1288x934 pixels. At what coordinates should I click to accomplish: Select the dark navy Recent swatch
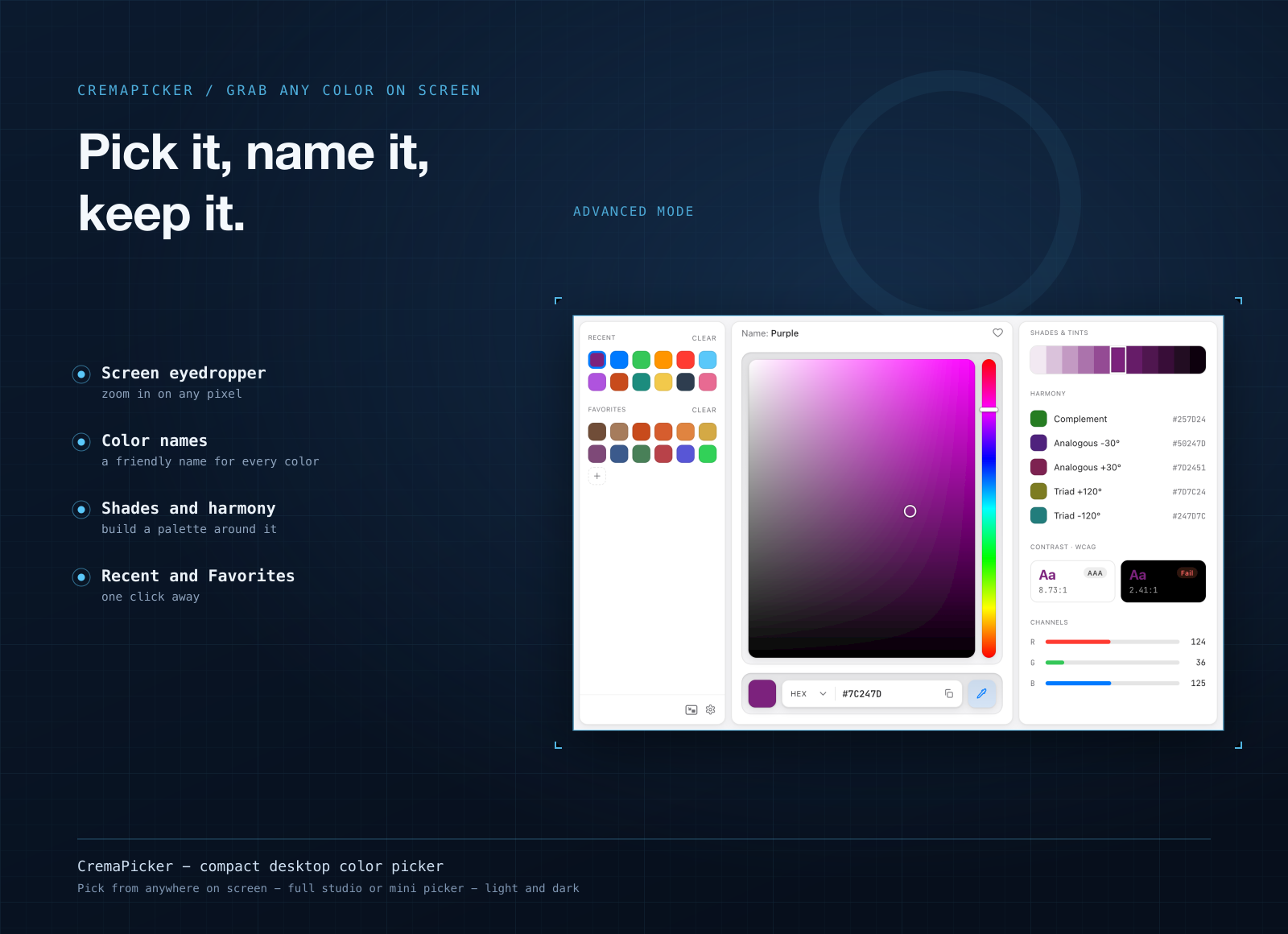(x=685, y=382)
